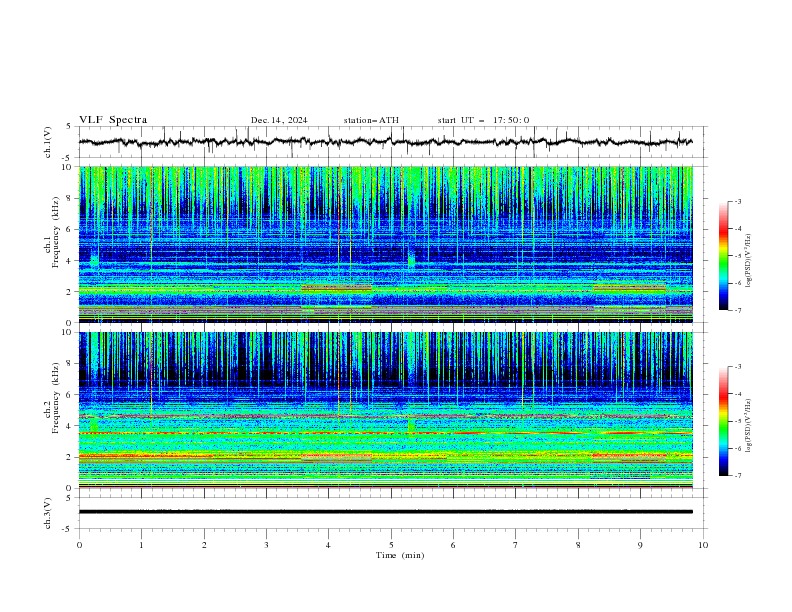Click the ch.1 voltage waveform trace

(385, 142)
